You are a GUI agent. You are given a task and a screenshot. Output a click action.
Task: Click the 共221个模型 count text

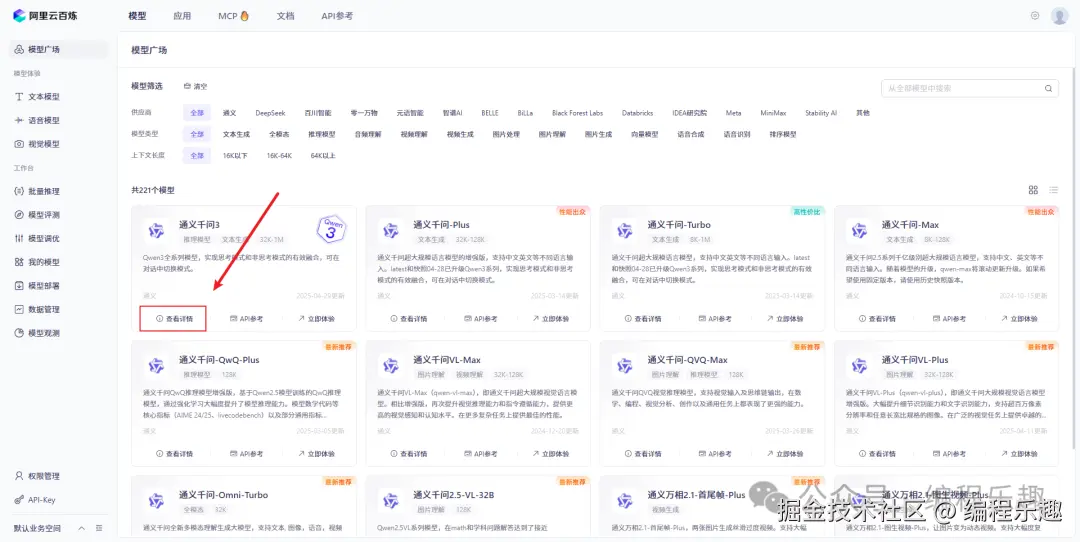pyautogui.click(x=153, y=190)
